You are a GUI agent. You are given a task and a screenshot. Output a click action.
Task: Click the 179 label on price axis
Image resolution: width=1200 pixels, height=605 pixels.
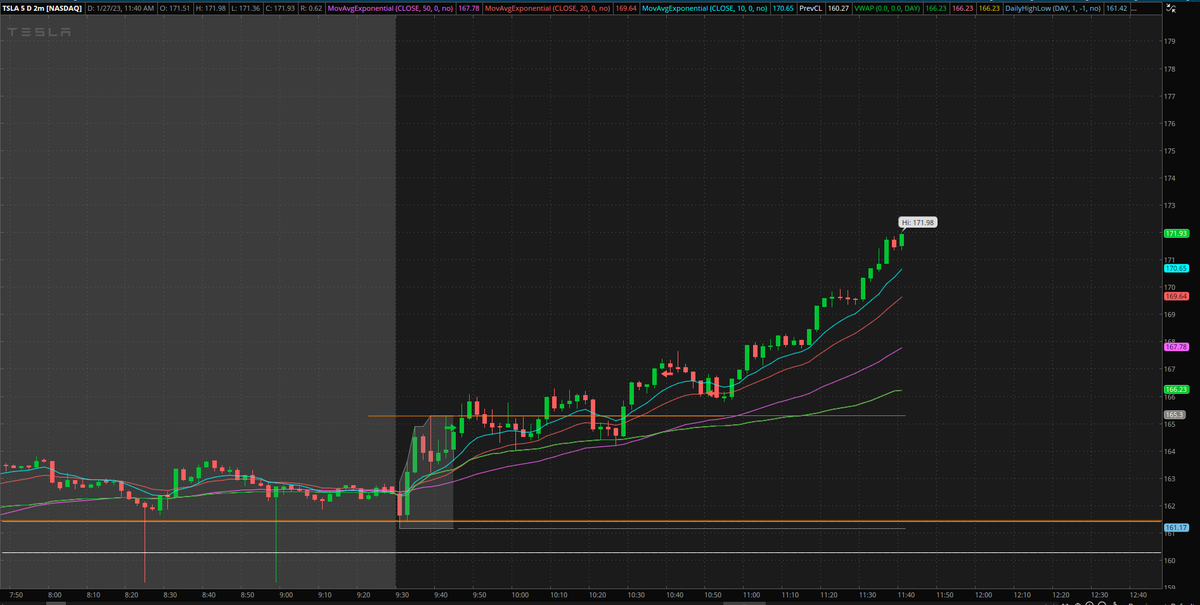(1169, 41)
